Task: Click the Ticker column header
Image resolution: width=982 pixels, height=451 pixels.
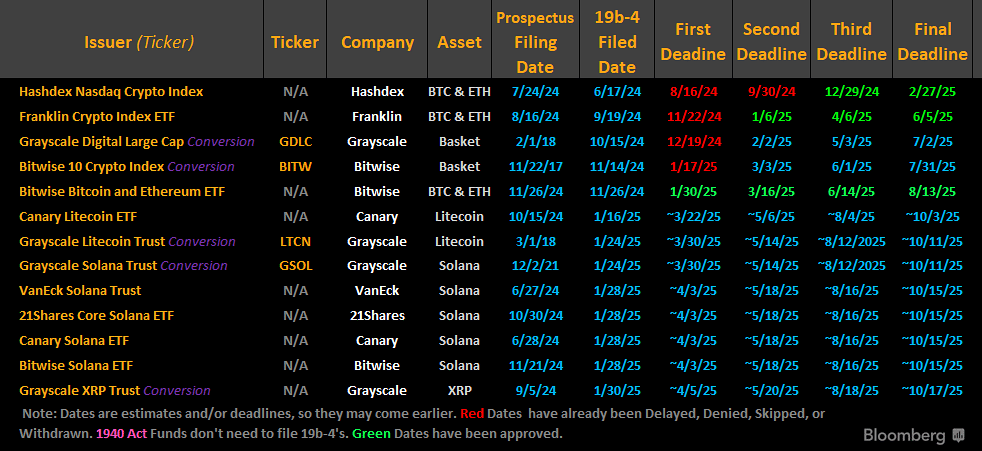Action: click(x=295, y=42)
